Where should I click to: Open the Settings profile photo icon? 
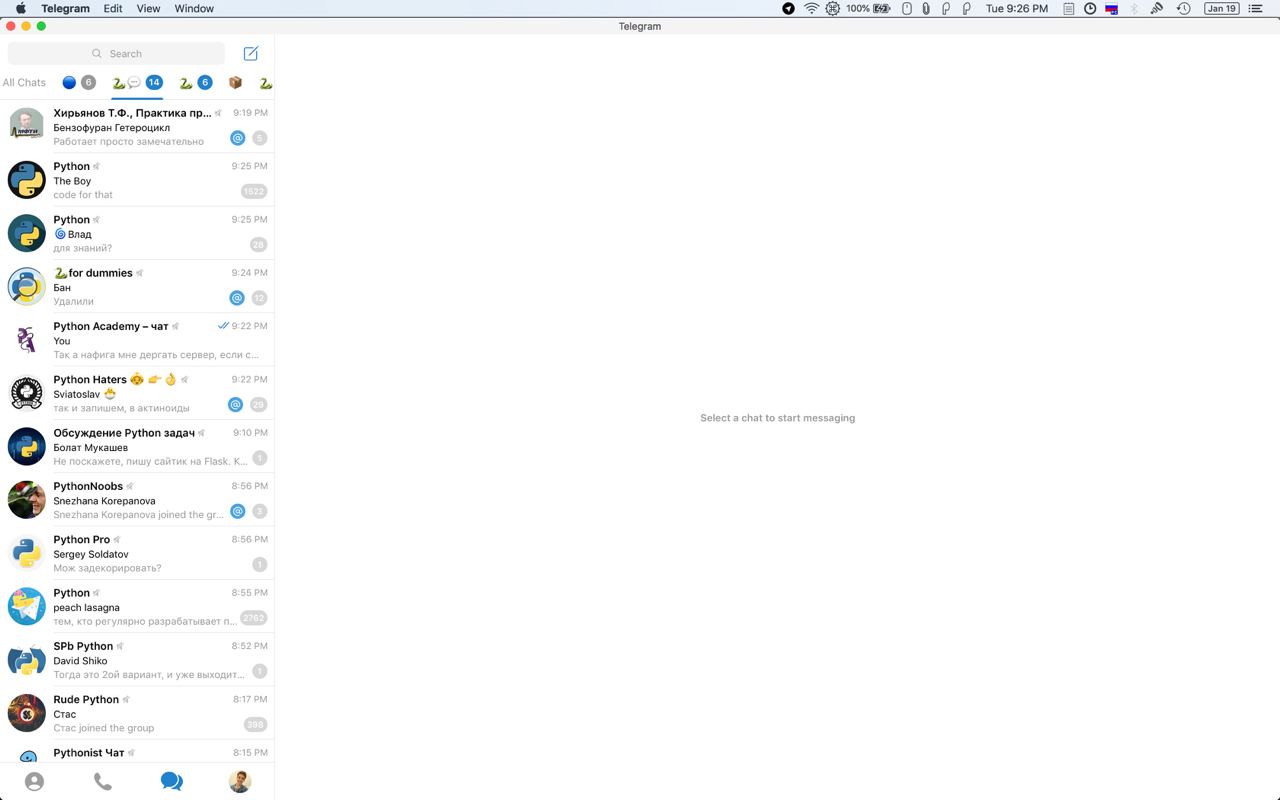[240, 782]
